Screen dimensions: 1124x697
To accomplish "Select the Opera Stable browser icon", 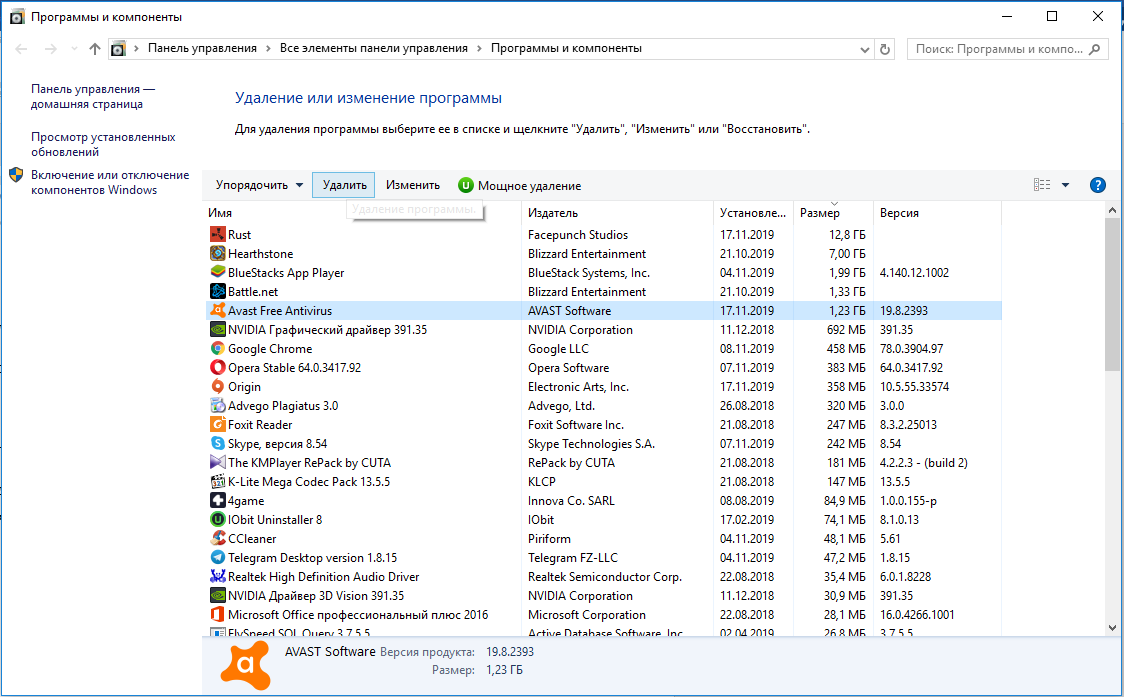I will pos(217,367).
